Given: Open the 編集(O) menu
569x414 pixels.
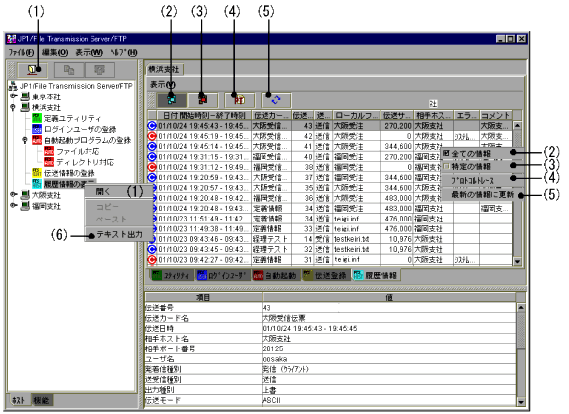Looking at the screenshot, I should point(55,52).
